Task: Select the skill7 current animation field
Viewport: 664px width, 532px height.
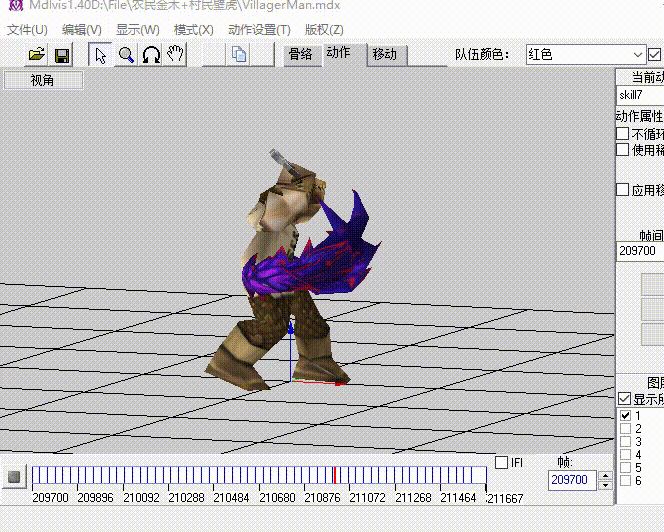Action: coord(640,95)
